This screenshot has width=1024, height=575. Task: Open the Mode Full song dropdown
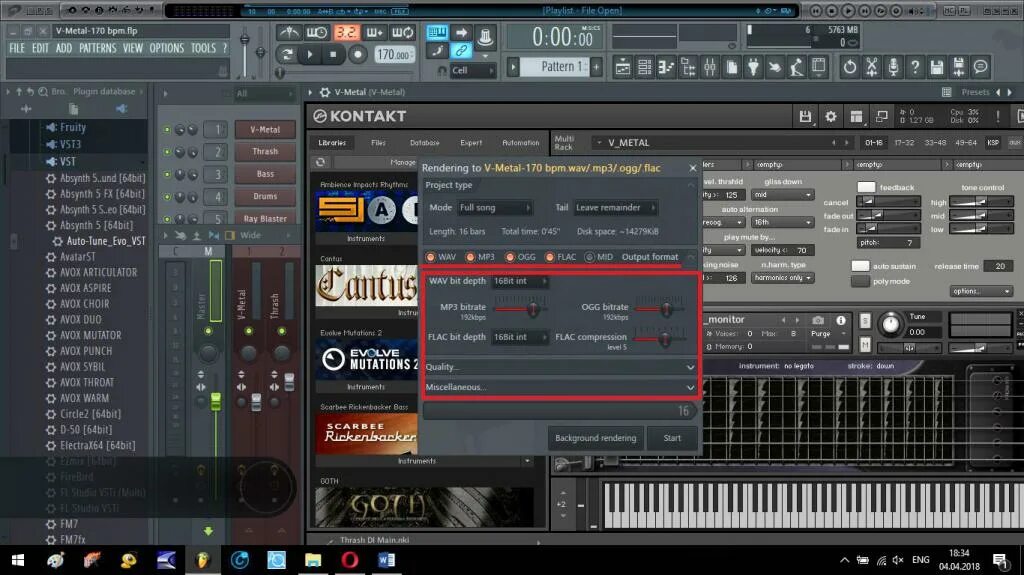click(x=495, y=208)
